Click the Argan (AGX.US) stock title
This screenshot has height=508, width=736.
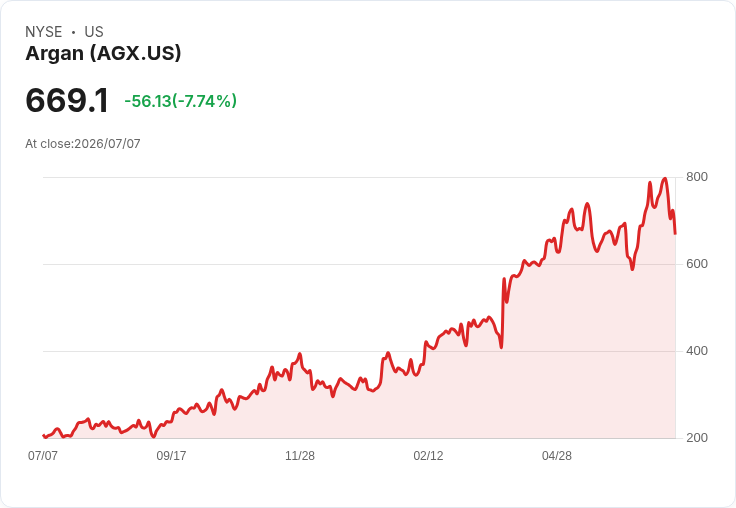[103, 53]
